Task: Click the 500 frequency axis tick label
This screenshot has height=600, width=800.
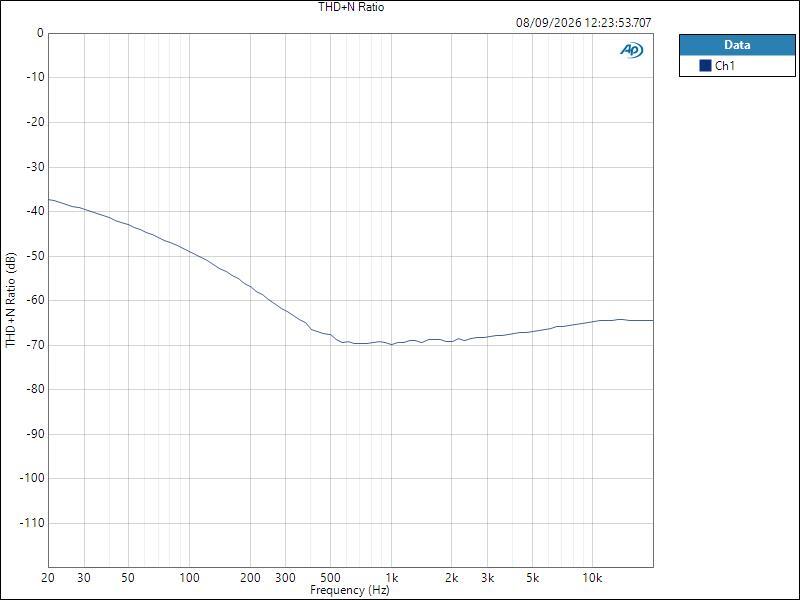Action: [331, 578]
